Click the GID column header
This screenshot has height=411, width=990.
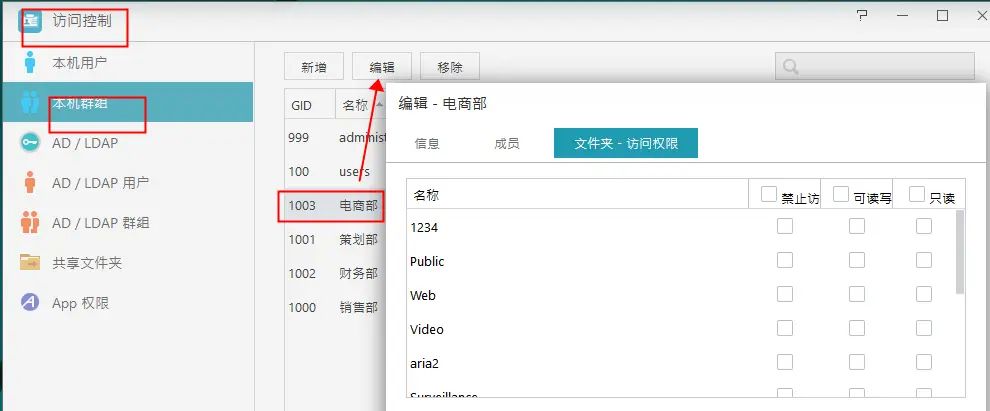point(310,105)
